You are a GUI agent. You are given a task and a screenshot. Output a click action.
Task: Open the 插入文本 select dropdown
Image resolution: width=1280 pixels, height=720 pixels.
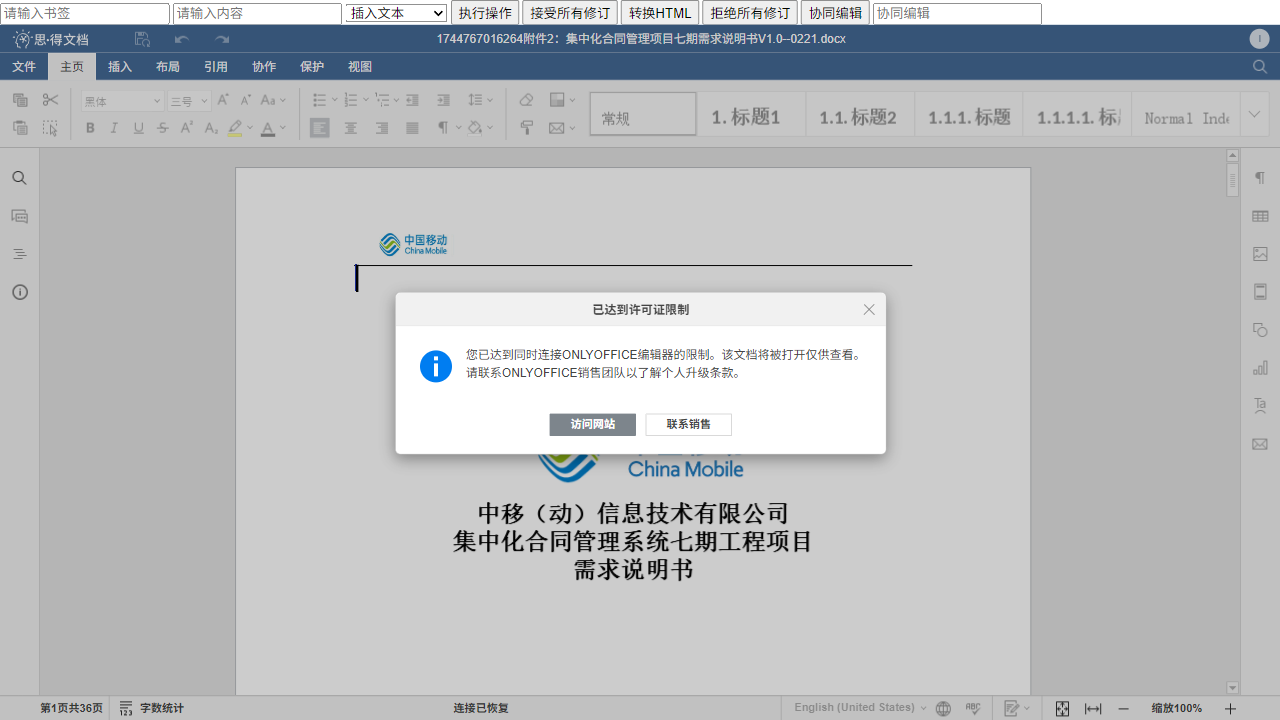click(x=396, y=13)
